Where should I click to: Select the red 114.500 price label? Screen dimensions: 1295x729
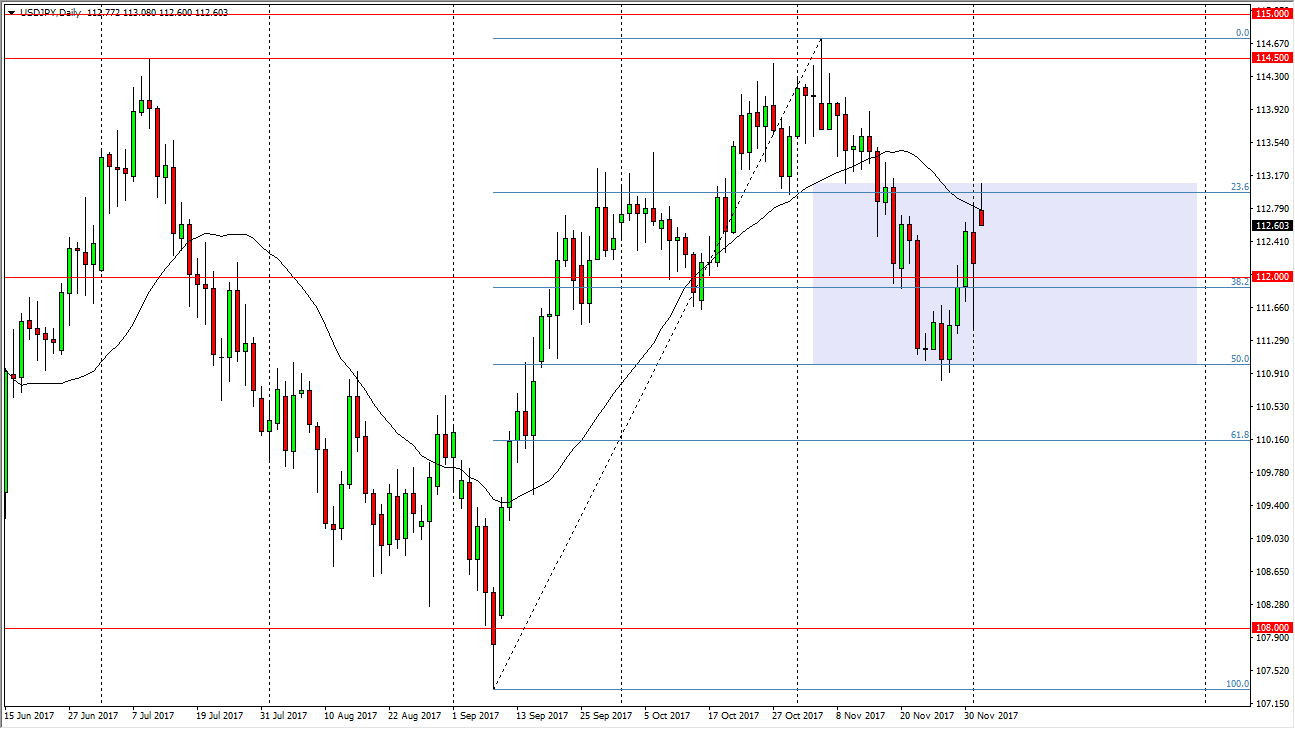(x=1270, y=58)
